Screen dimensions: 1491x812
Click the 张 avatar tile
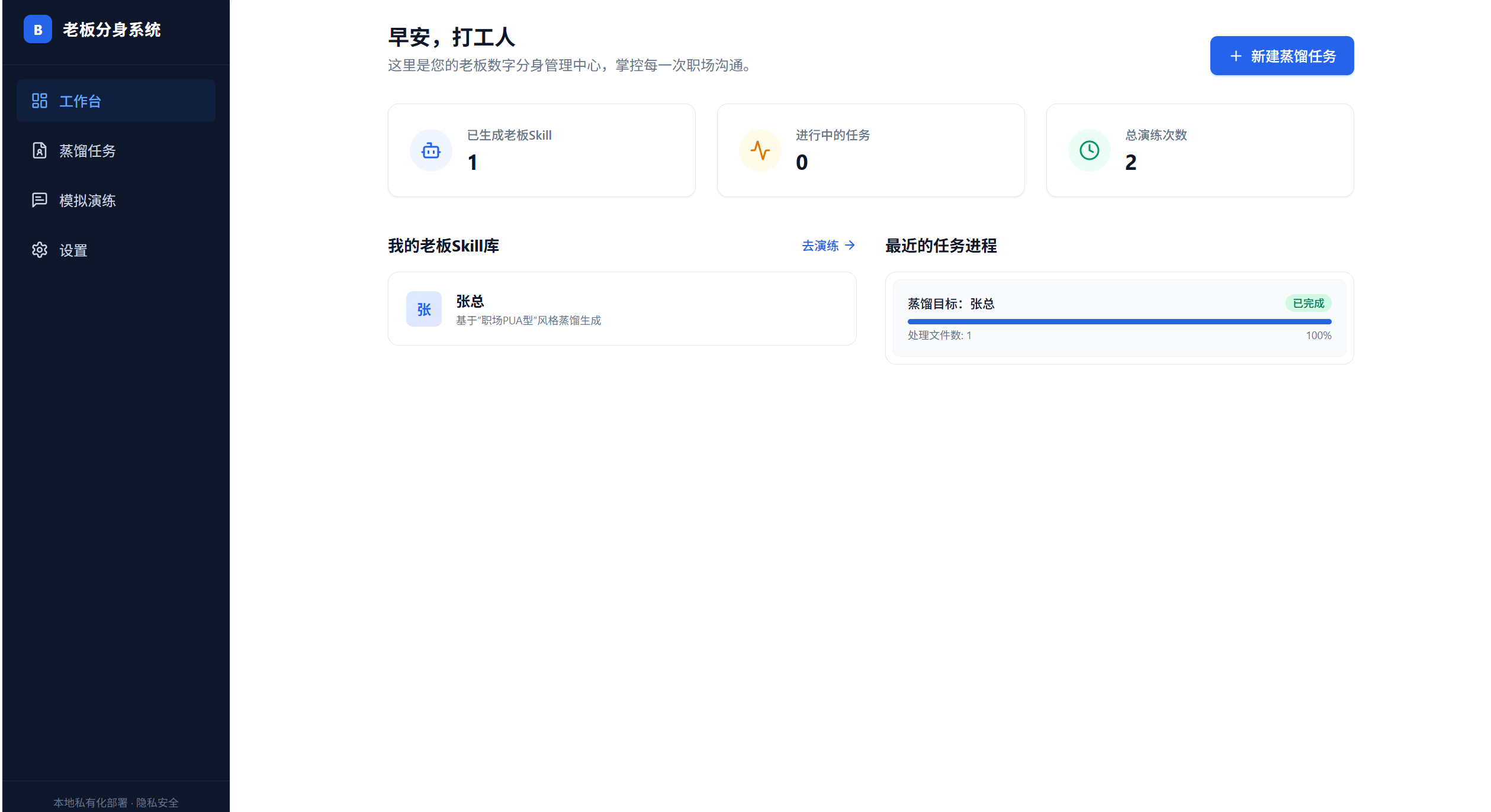pyautogui.click(x=423, y=309)
